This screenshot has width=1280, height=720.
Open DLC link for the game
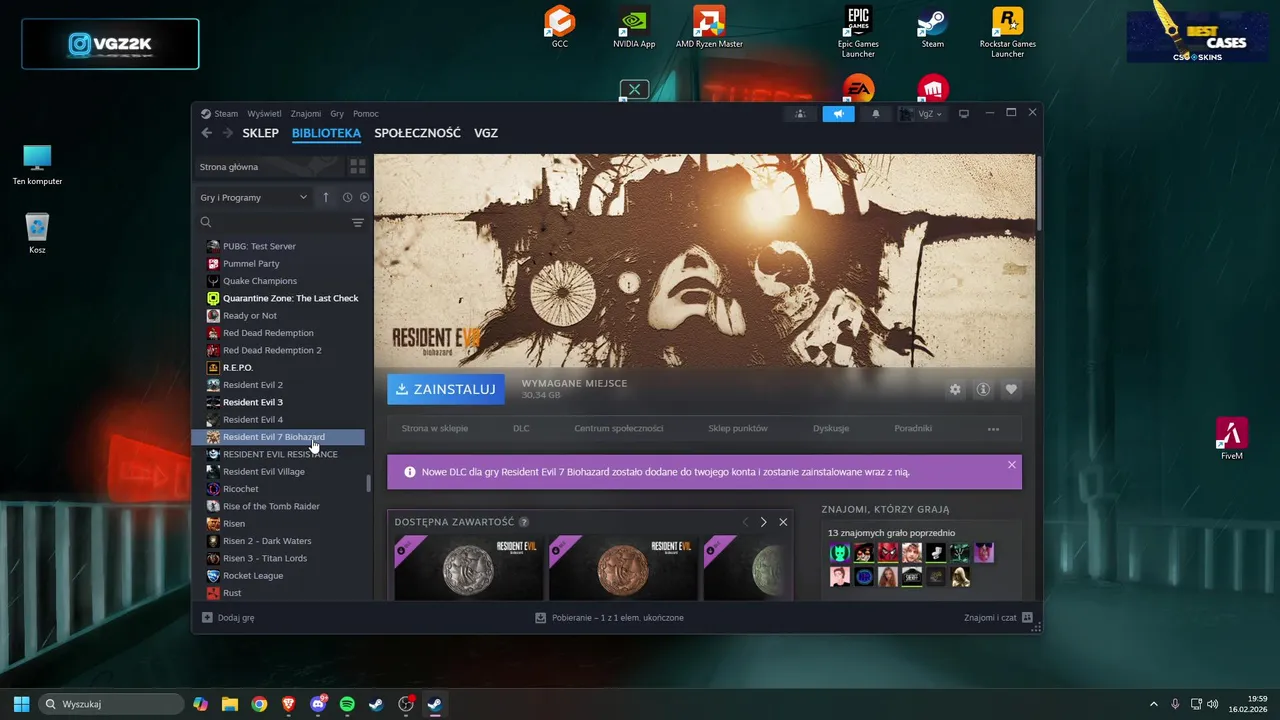[521, 429]
